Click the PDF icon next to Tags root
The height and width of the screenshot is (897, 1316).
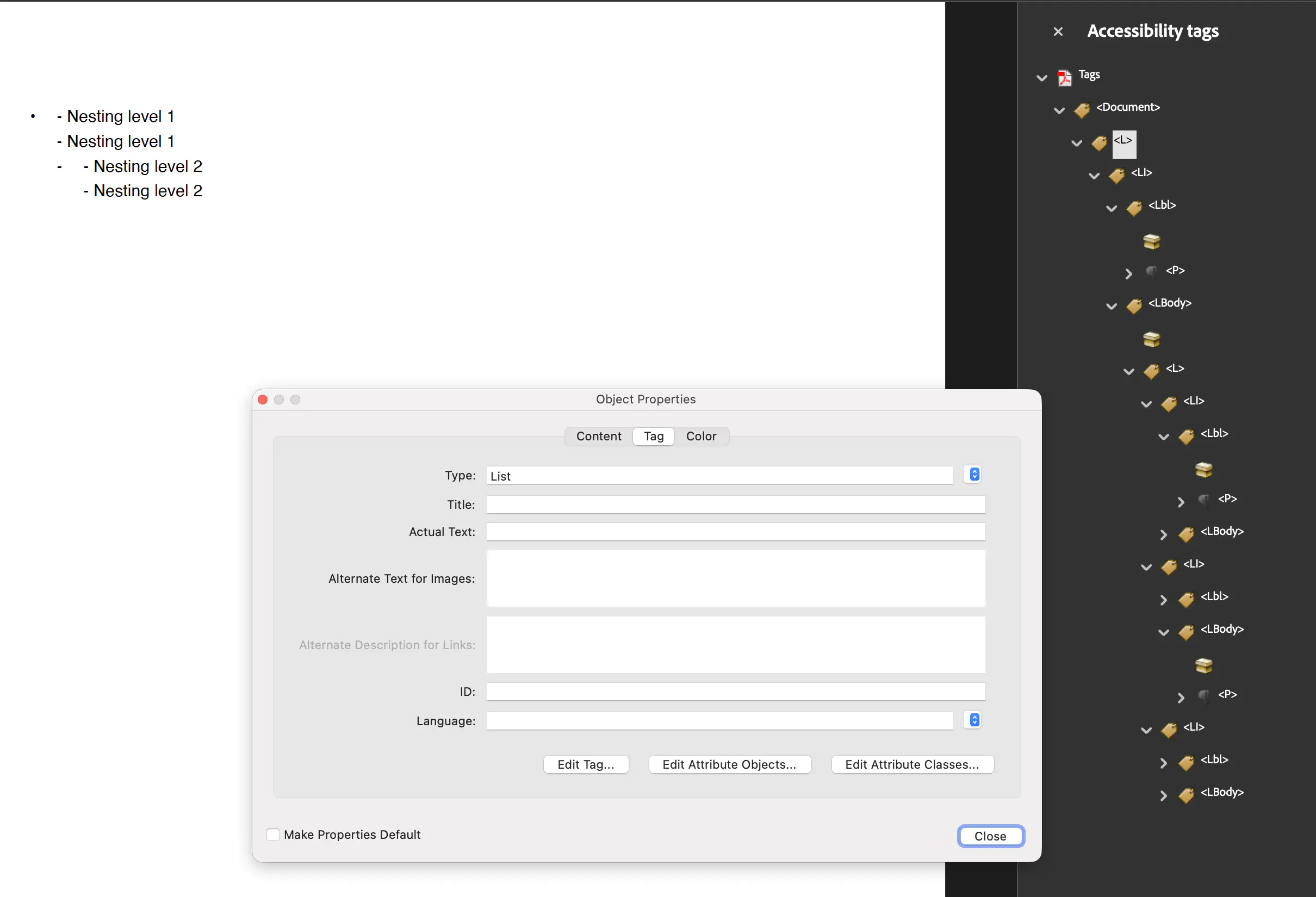pyautogui.click(x=1064, y=78)
